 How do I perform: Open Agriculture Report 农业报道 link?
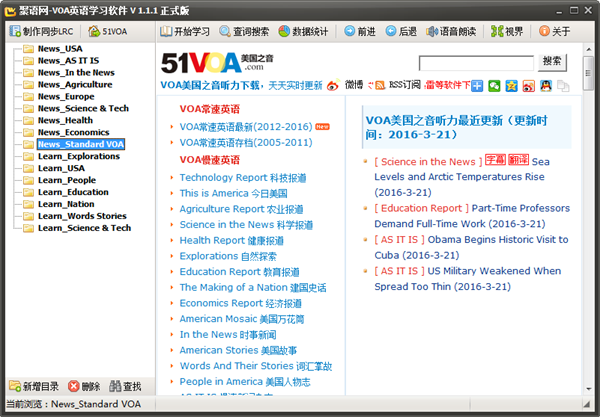pos(241,209)
